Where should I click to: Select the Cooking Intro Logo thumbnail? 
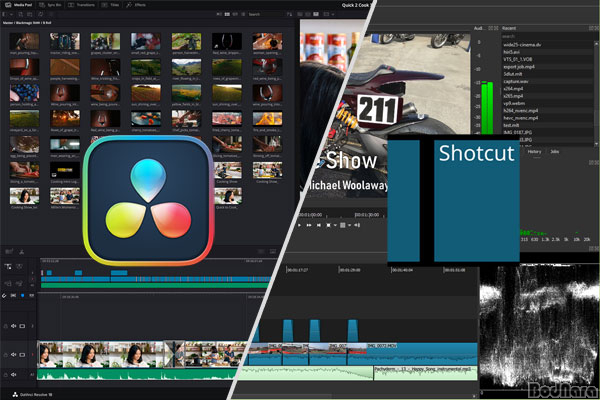coord(65,170)
